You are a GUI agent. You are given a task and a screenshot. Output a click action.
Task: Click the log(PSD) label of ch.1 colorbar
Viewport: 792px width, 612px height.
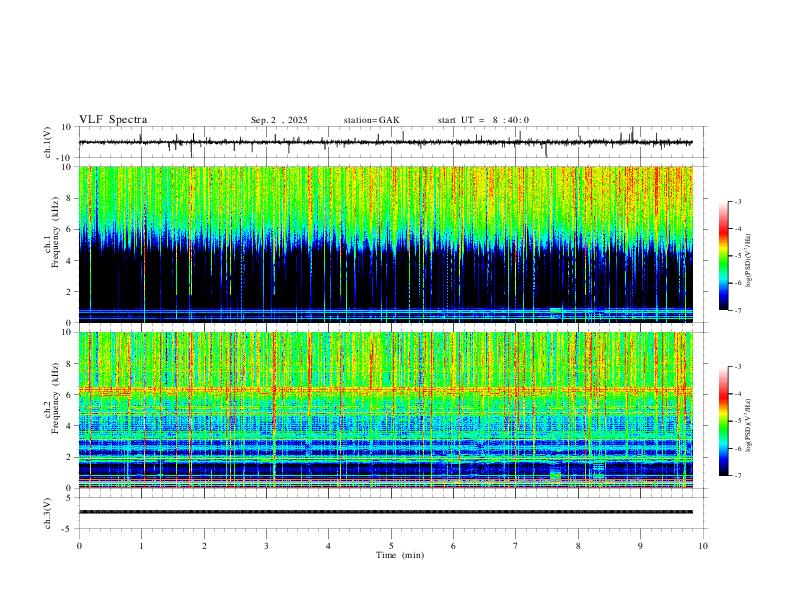click(749, 260)
